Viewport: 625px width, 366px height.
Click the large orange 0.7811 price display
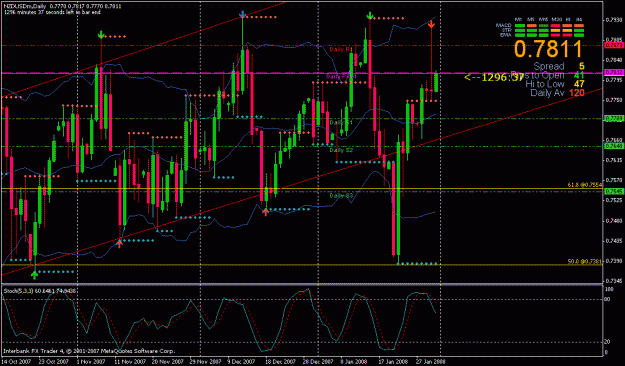point(548,49)
